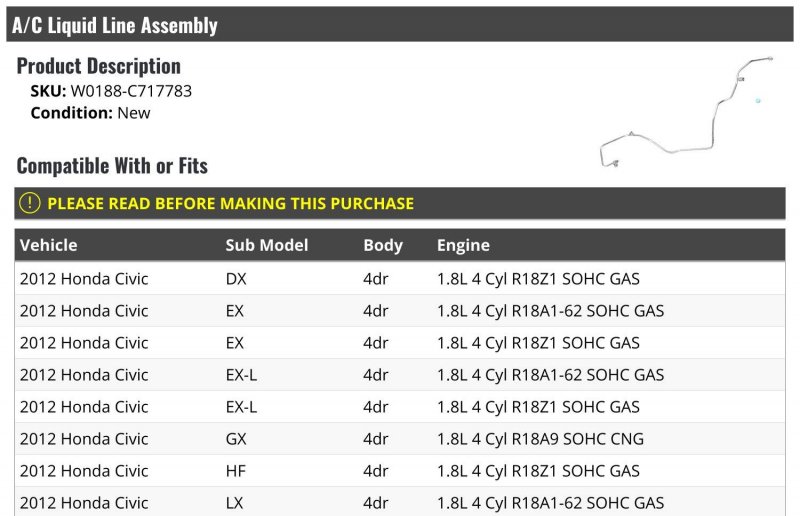
Task: Click the Sub Model column header
Action: (267, 245)
